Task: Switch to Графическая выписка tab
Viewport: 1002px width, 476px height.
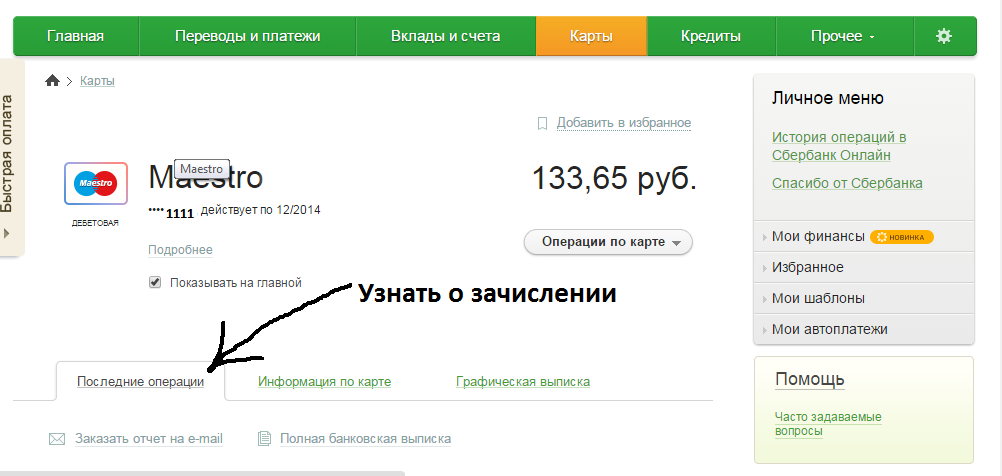Action: pos(523,381)
